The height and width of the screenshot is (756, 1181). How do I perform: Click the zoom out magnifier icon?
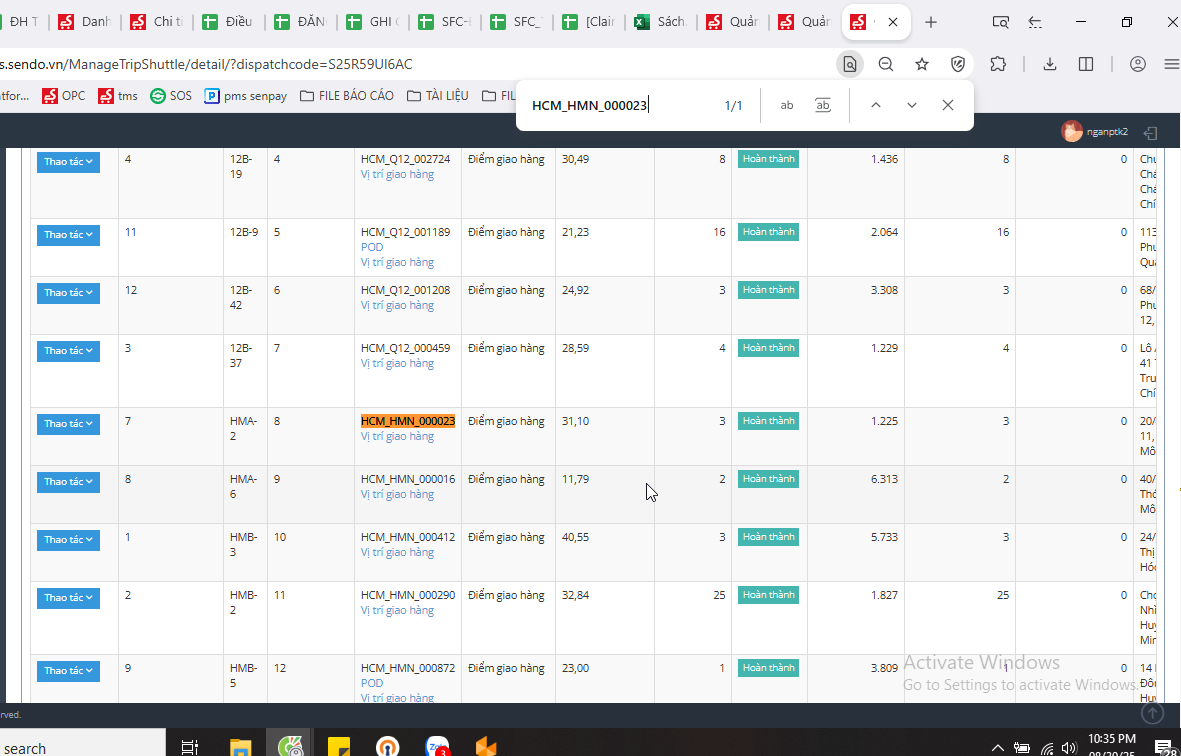tap(886, 64)
